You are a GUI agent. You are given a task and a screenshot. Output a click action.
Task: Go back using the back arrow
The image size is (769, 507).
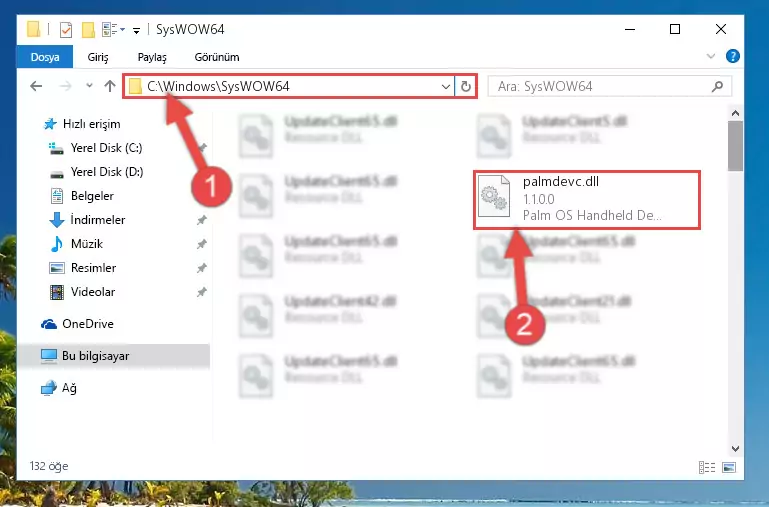(36, 86)
